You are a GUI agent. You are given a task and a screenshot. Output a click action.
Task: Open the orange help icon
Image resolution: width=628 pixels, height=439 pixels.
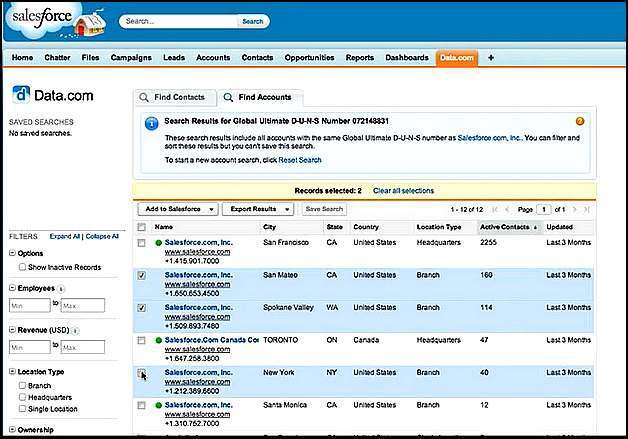(x=580, y=121)
